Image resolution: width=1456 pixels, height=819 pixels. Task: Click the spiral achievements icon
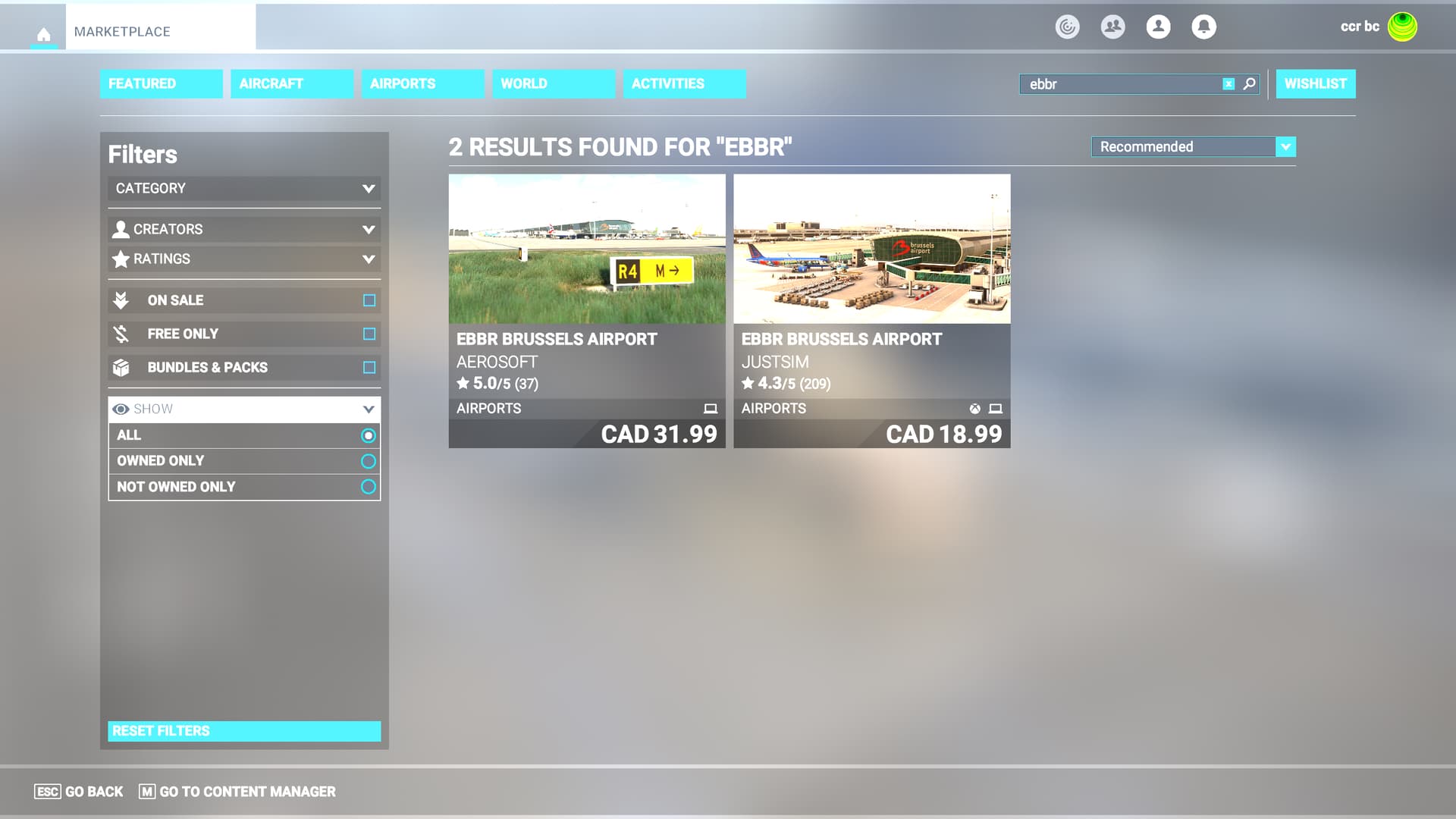(x=1067, y=27)
